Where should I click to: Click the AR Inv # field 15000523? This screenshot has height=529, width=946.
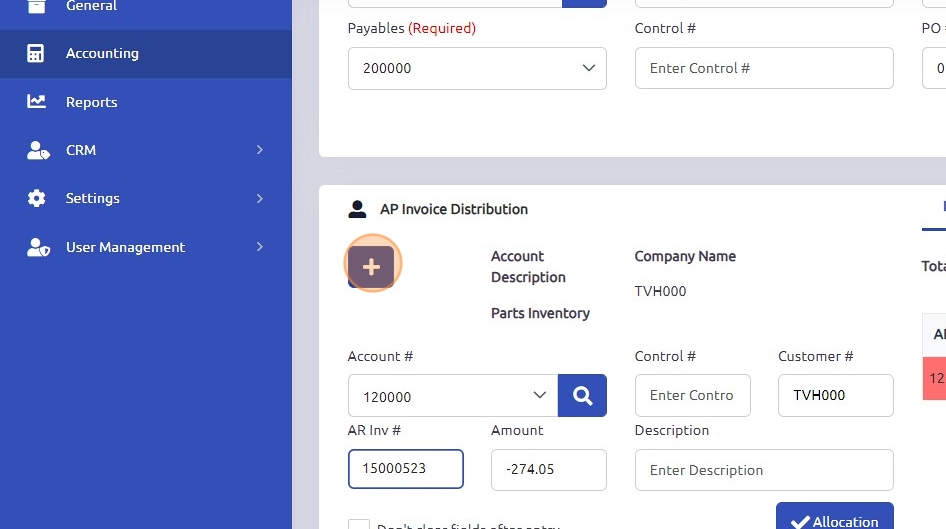405,469
